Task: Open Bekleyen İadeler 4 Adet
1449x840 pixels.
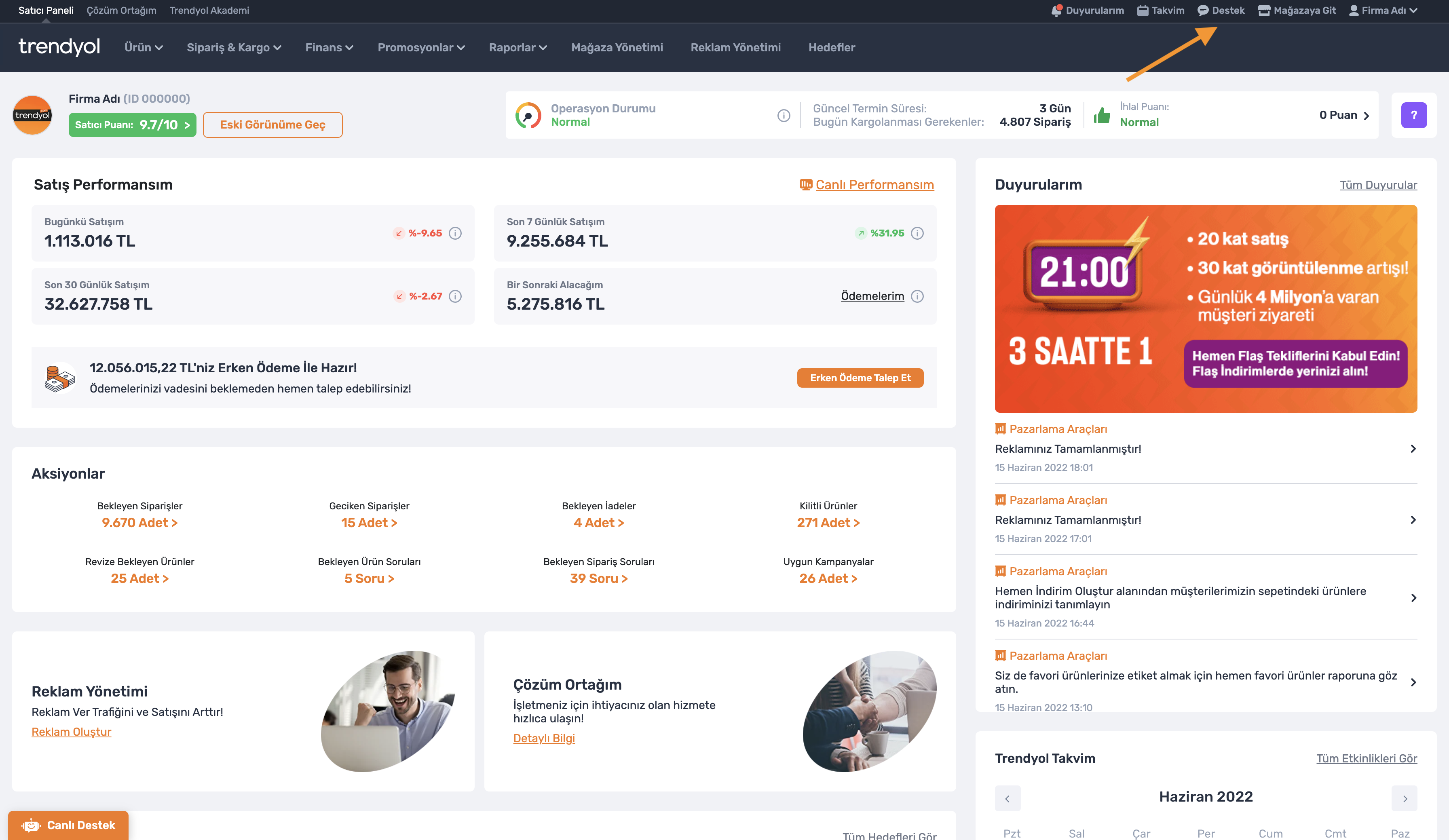Action: click(599, 523)
